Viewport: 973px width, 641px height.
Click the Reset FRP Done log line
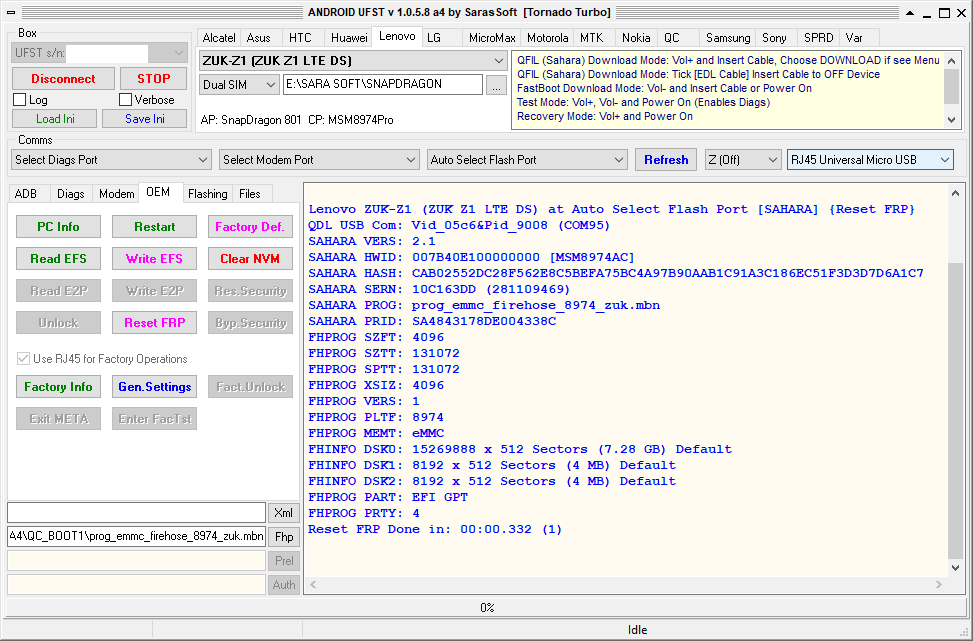point(435,529)
